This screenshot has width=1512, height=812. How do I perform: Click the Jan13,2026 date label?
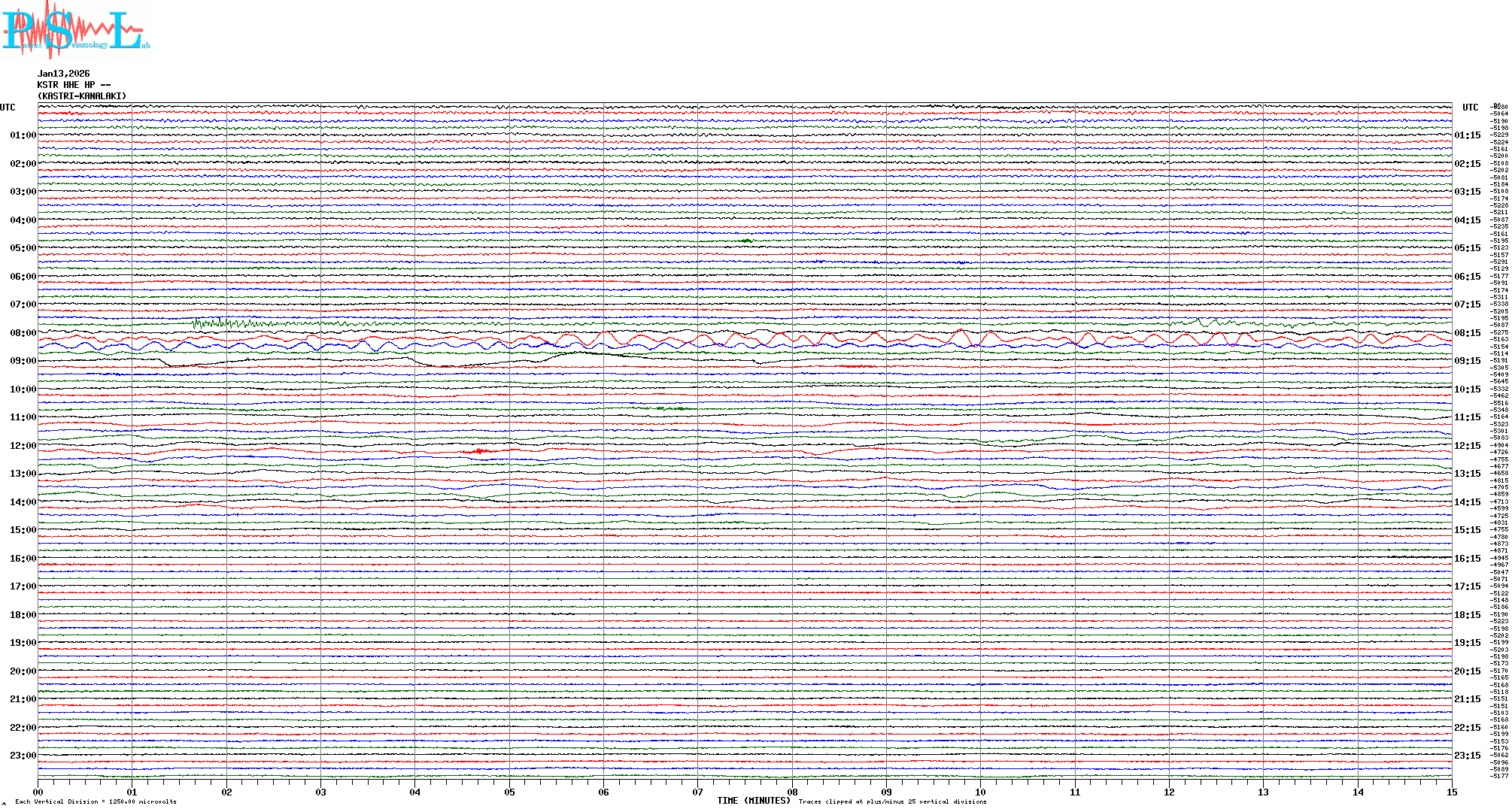(63, 74)
